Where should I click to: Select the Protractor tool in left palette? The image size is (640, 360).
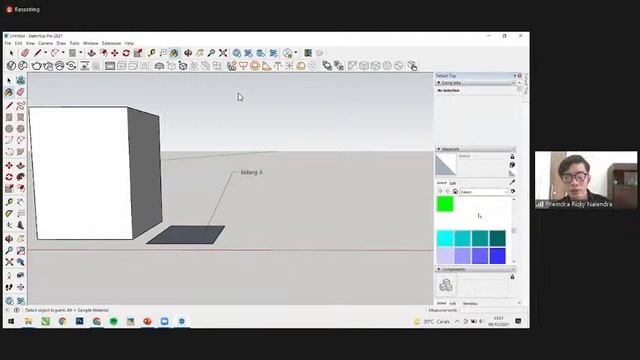click(x=9, y=213)
